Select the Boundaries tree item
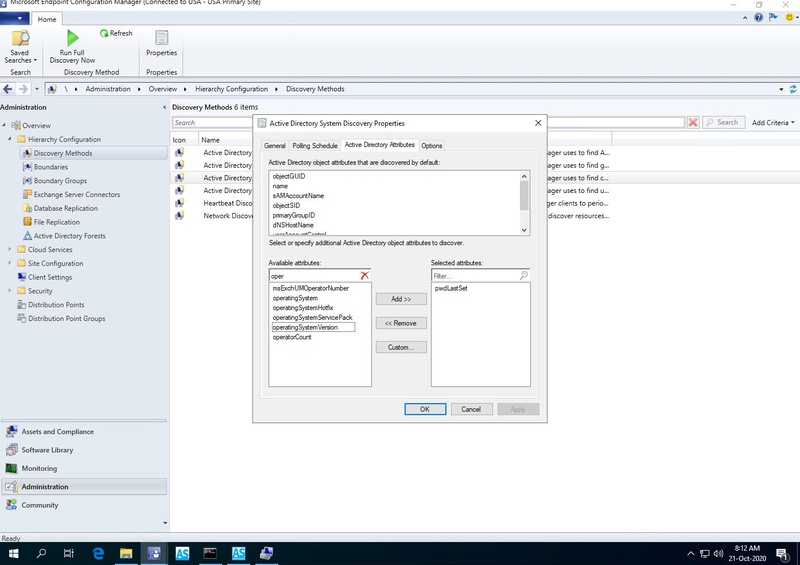The width and height of the screenshot is (800, 565). click(x=51, y=167)
